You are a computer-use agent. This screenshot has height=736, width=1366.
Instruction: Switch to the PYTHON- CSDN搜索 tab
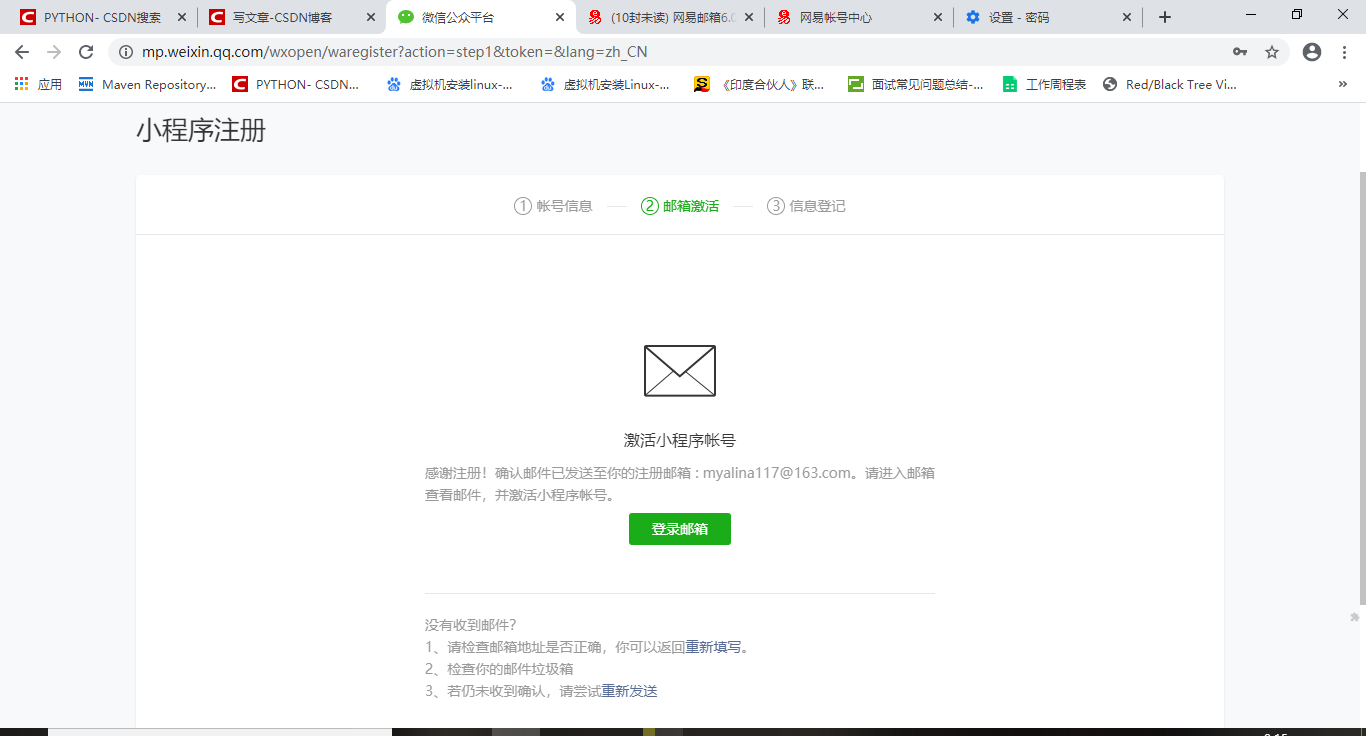click(102, 17)
